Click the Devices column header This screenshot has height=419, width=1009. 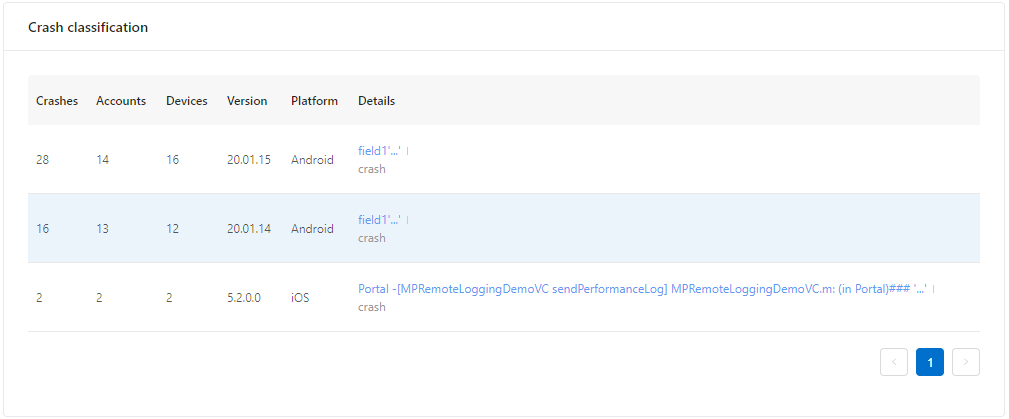click(187, 101)
